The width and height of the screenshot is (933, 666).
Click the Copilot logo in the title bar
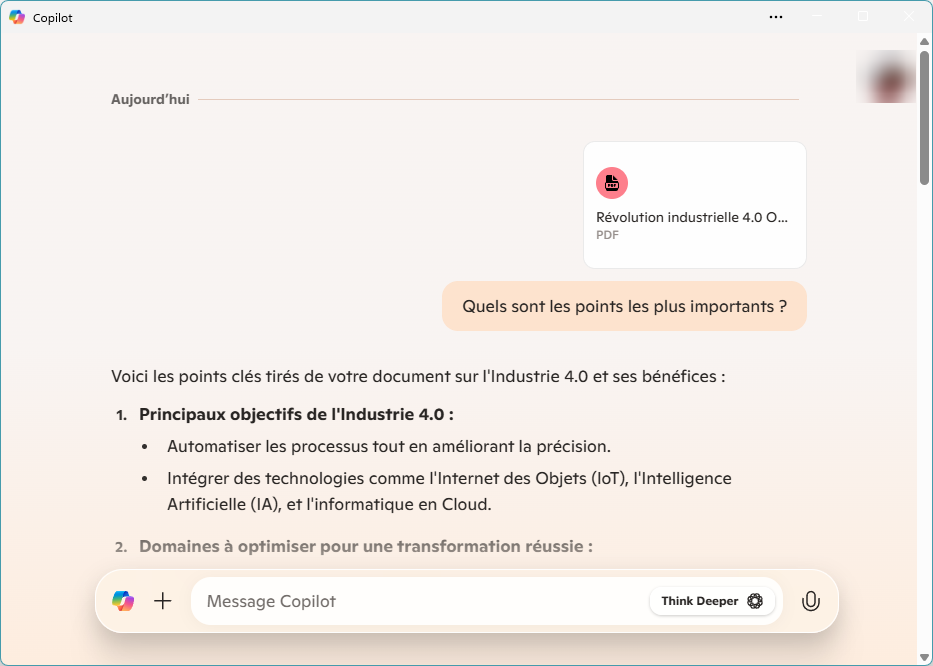coord(17,18)
